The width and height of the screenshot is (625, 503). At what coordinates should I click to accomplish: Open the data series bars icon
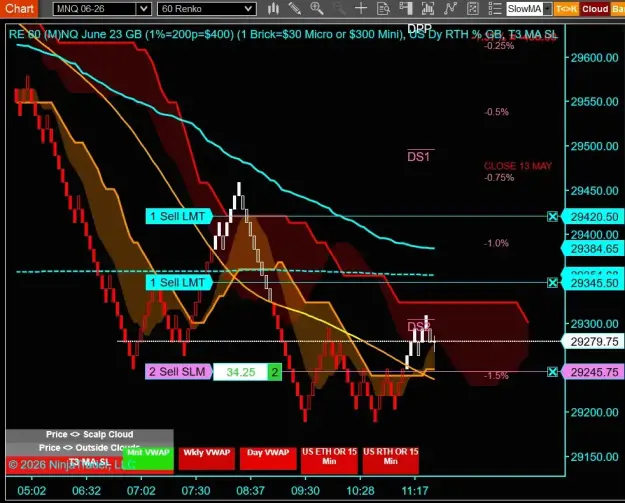[428, 8]
